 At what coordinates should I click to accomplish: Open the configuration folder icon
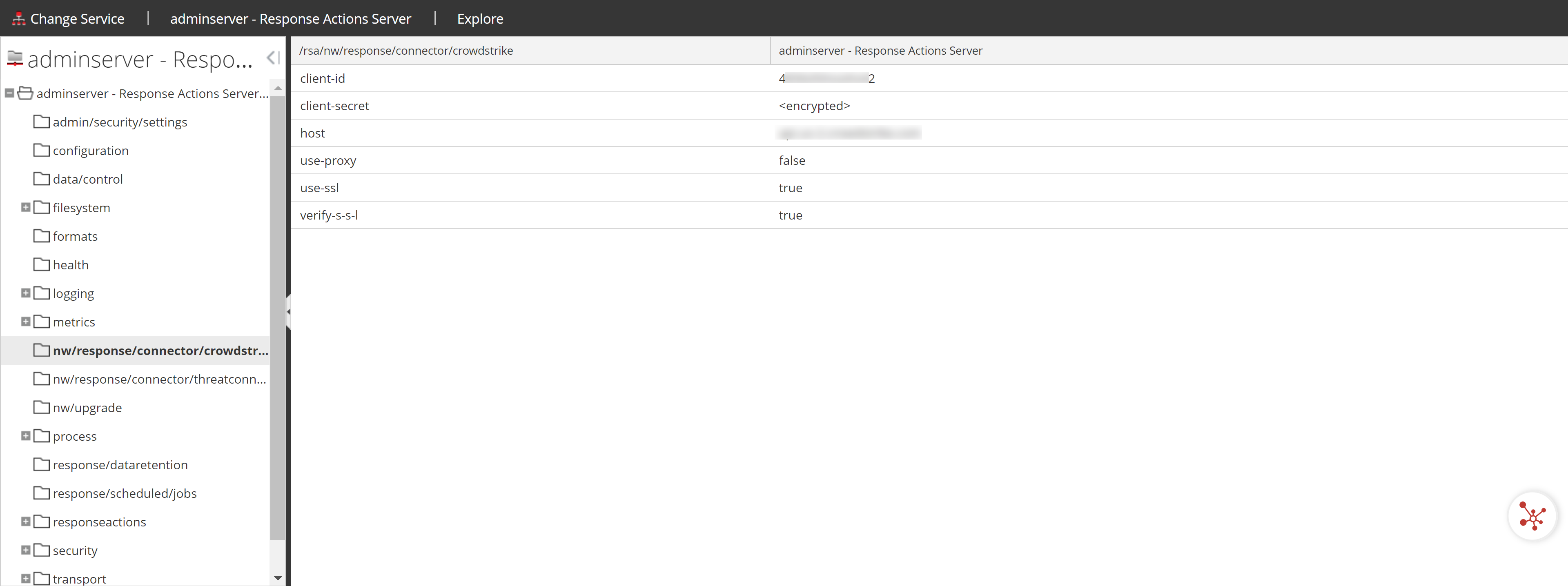click(41, 150)
